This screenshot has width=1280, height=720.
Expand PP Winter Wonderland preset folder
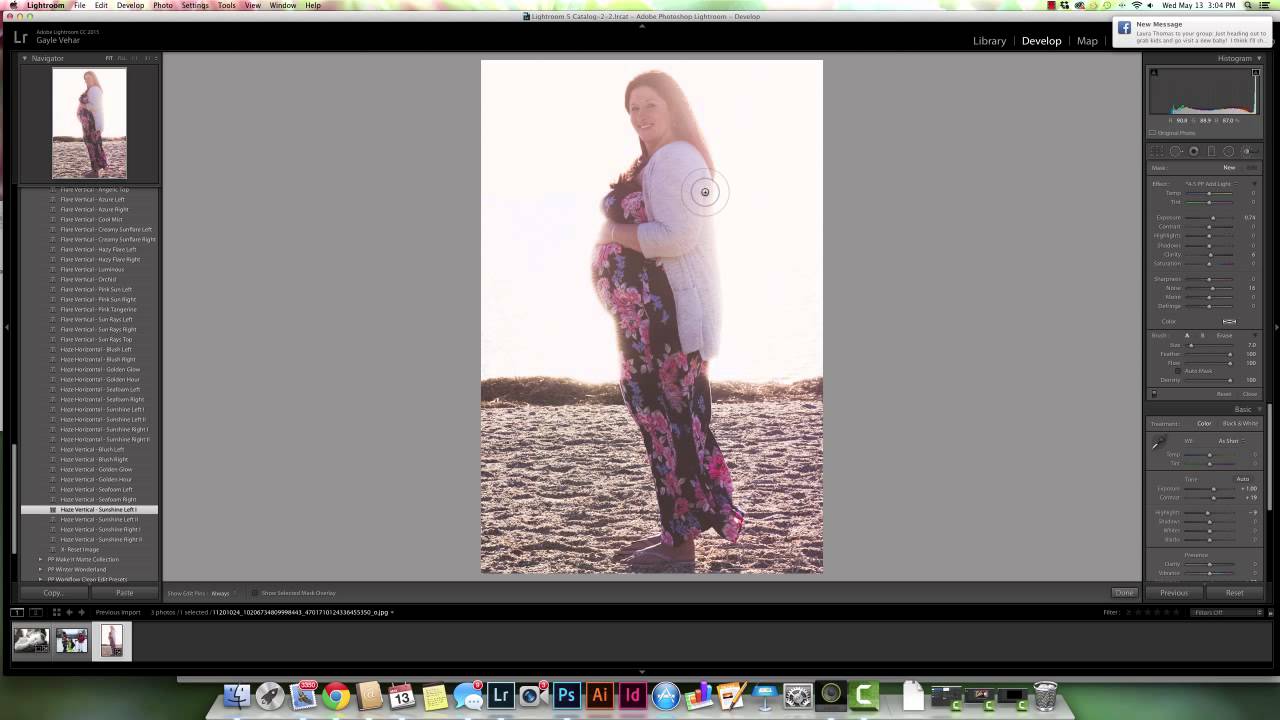click(x=41, y=569)
